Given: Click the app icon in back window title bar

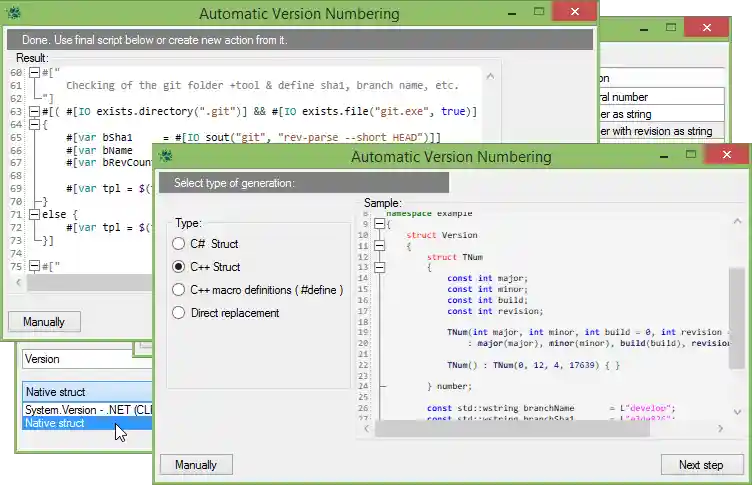Looking at the screenshot, I should coord(14,14).
